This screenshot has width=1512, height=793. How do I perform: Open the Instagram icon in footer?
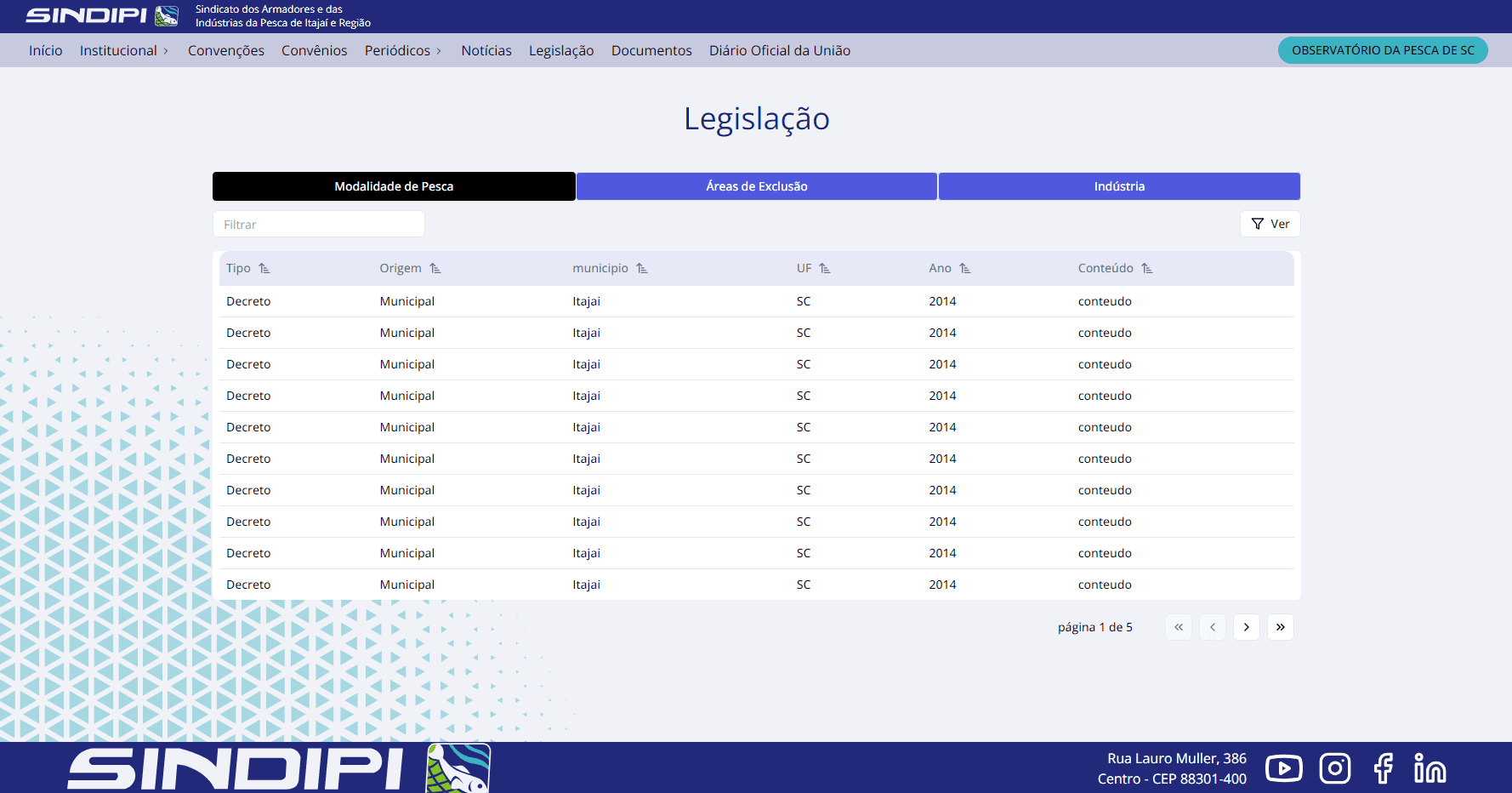[x=1335, y=768]
